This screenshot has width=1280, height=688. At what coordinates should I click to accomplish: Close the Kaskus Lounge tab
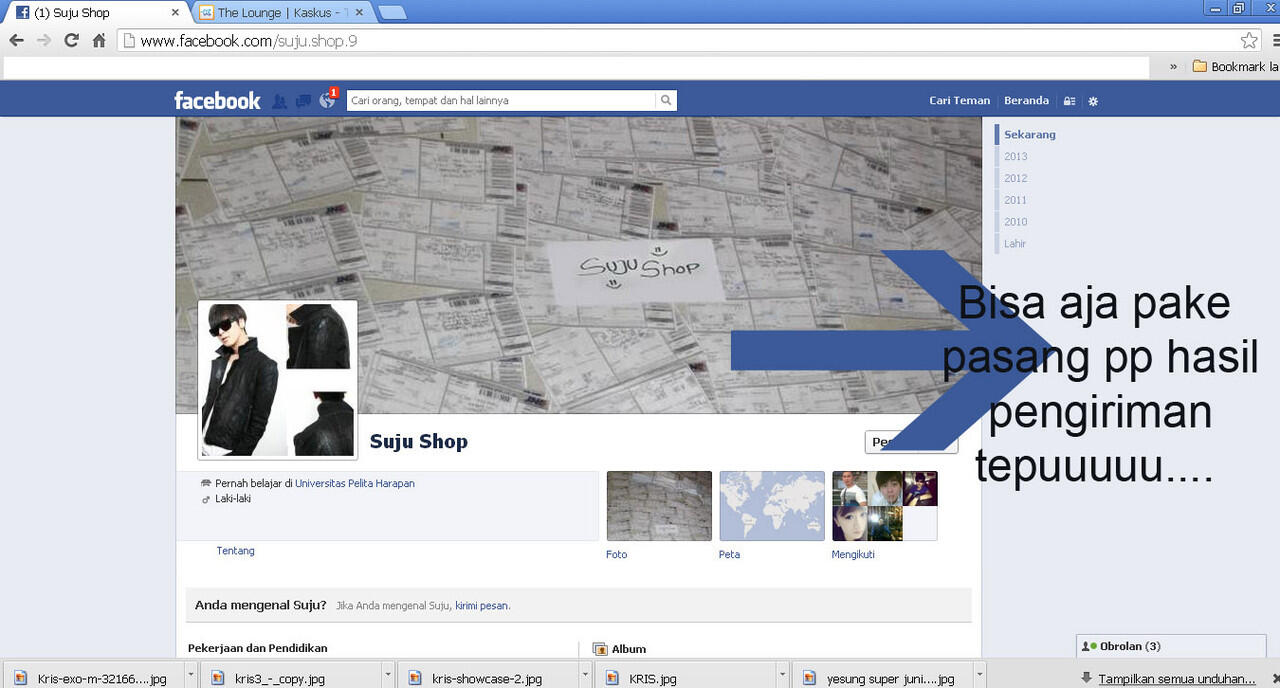pyautogui.click(x=359, y=13)
